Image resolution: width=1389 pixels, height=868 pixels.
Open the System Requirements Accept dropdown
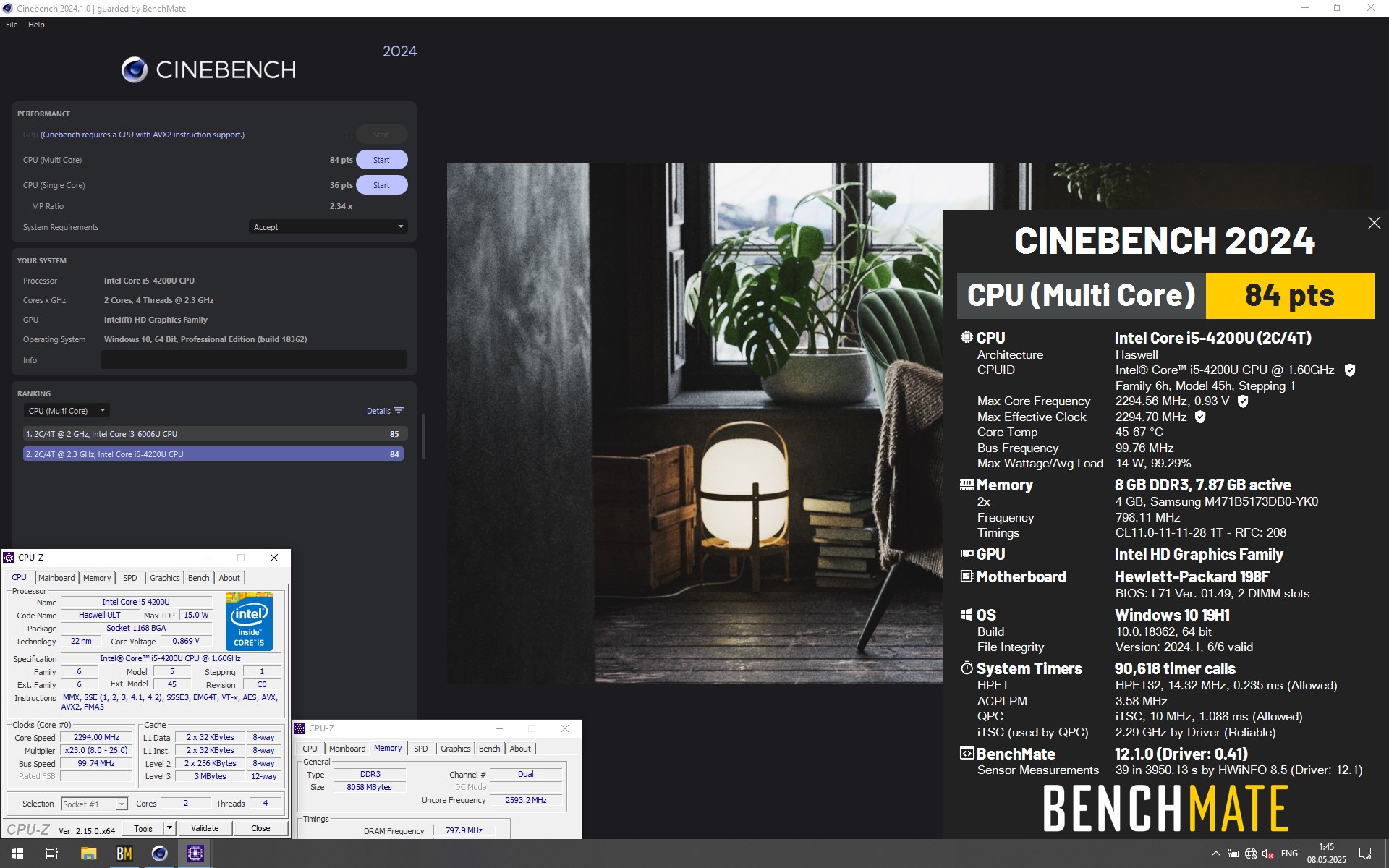328,227
